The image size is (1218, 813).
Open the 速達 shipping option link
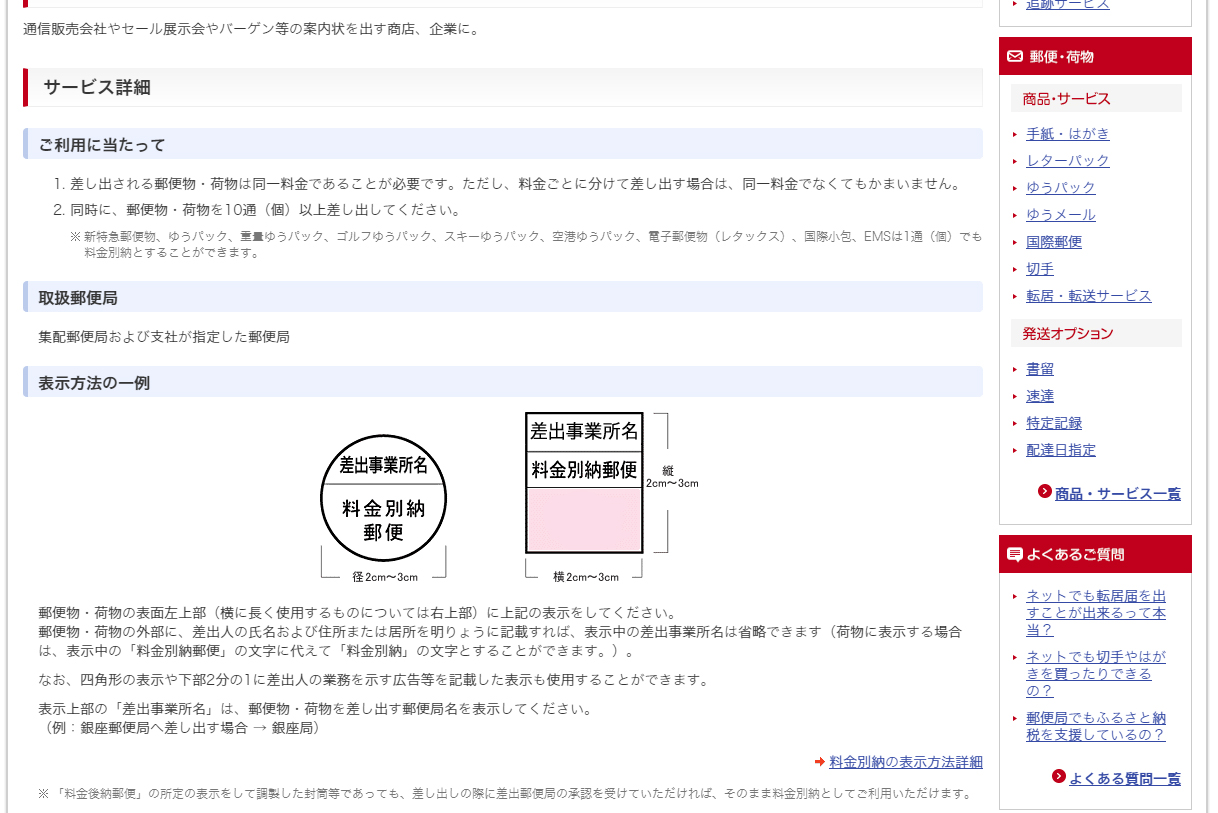[1039, 396]
